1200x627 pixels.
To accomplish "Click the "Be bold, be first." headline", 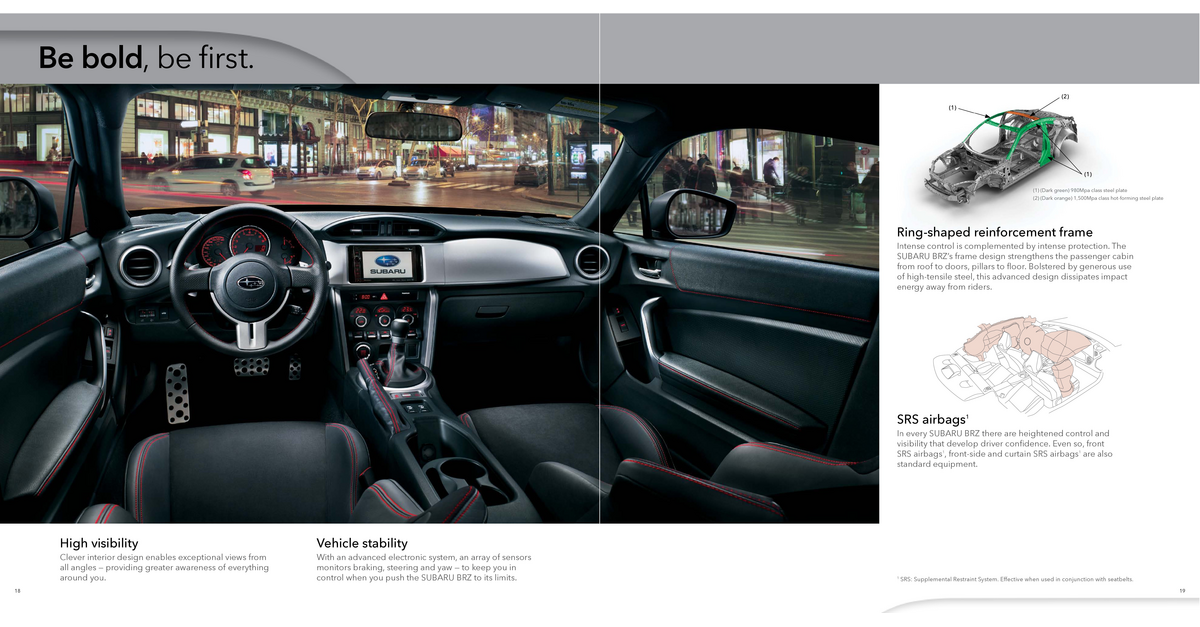I will (146, 58).
